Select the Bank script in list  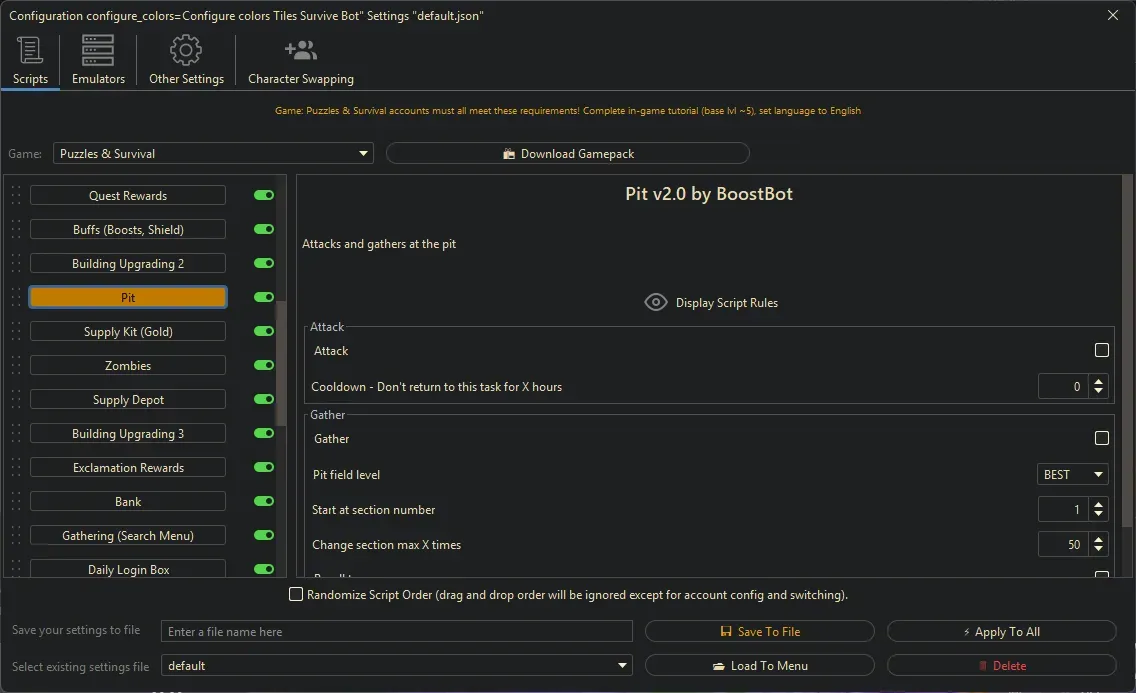[128, 502]
